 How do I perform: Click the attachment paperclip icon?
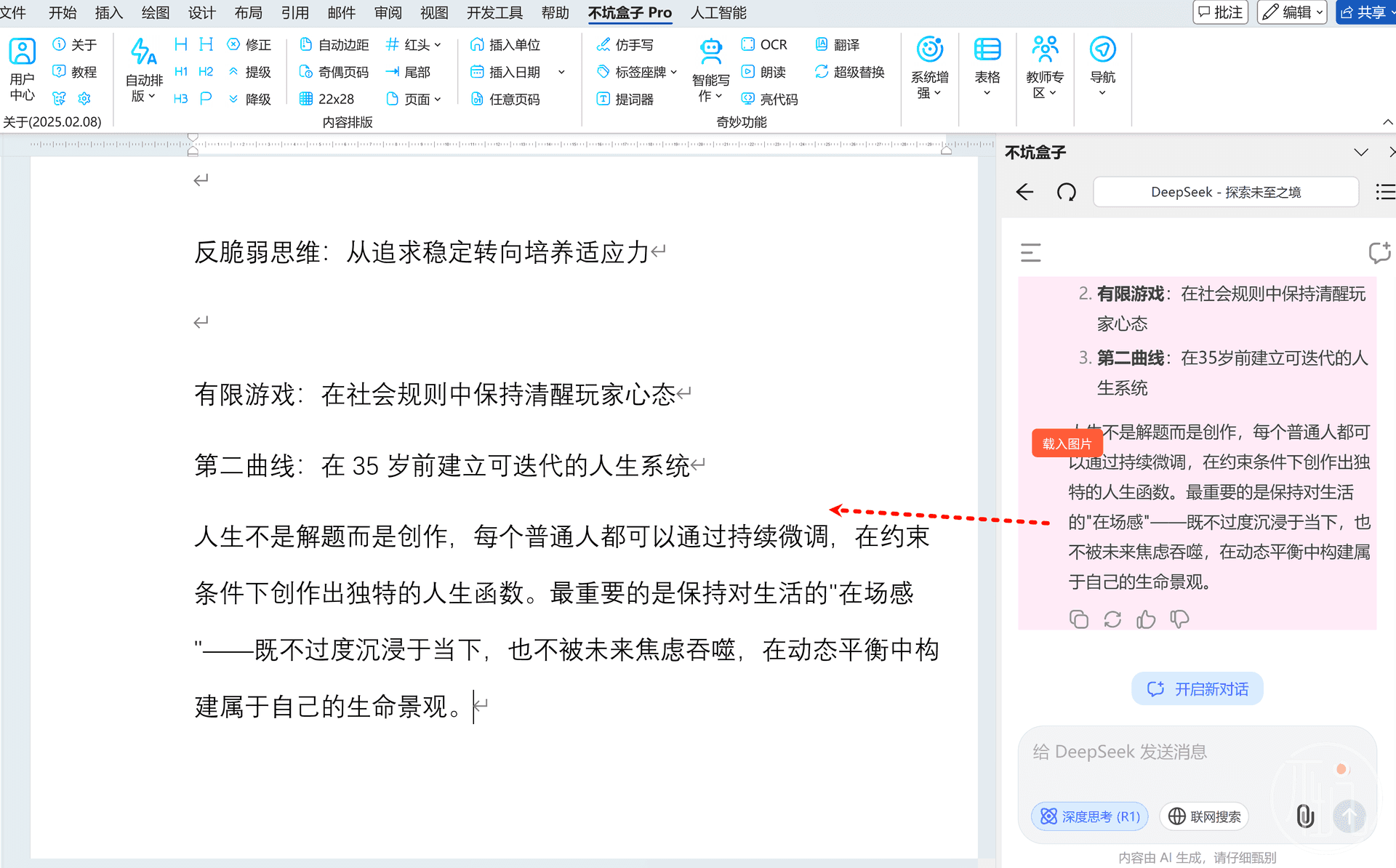pyautogui.click(x=1305, y=816)
